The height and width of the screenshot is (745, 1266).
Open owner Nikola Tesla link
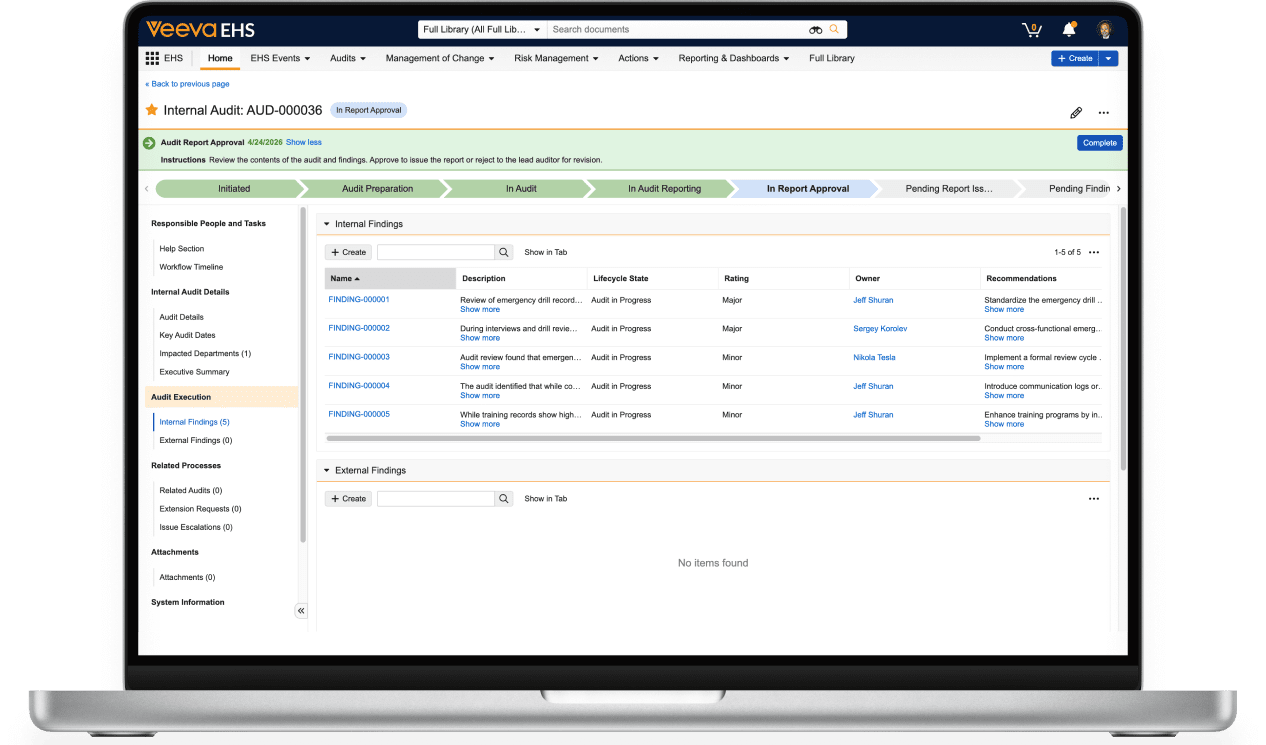coord(874,357)
